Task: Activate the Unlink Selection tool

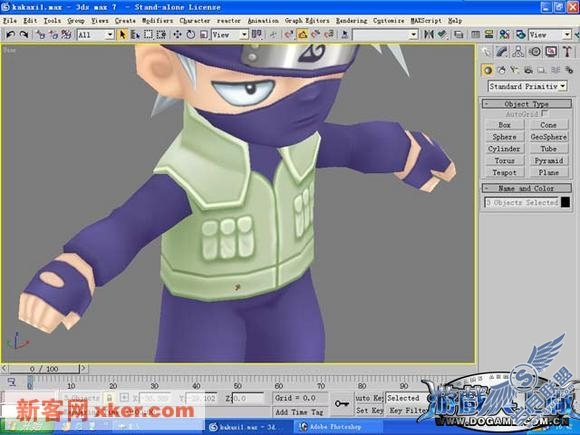Action: [x=53, y=35]
